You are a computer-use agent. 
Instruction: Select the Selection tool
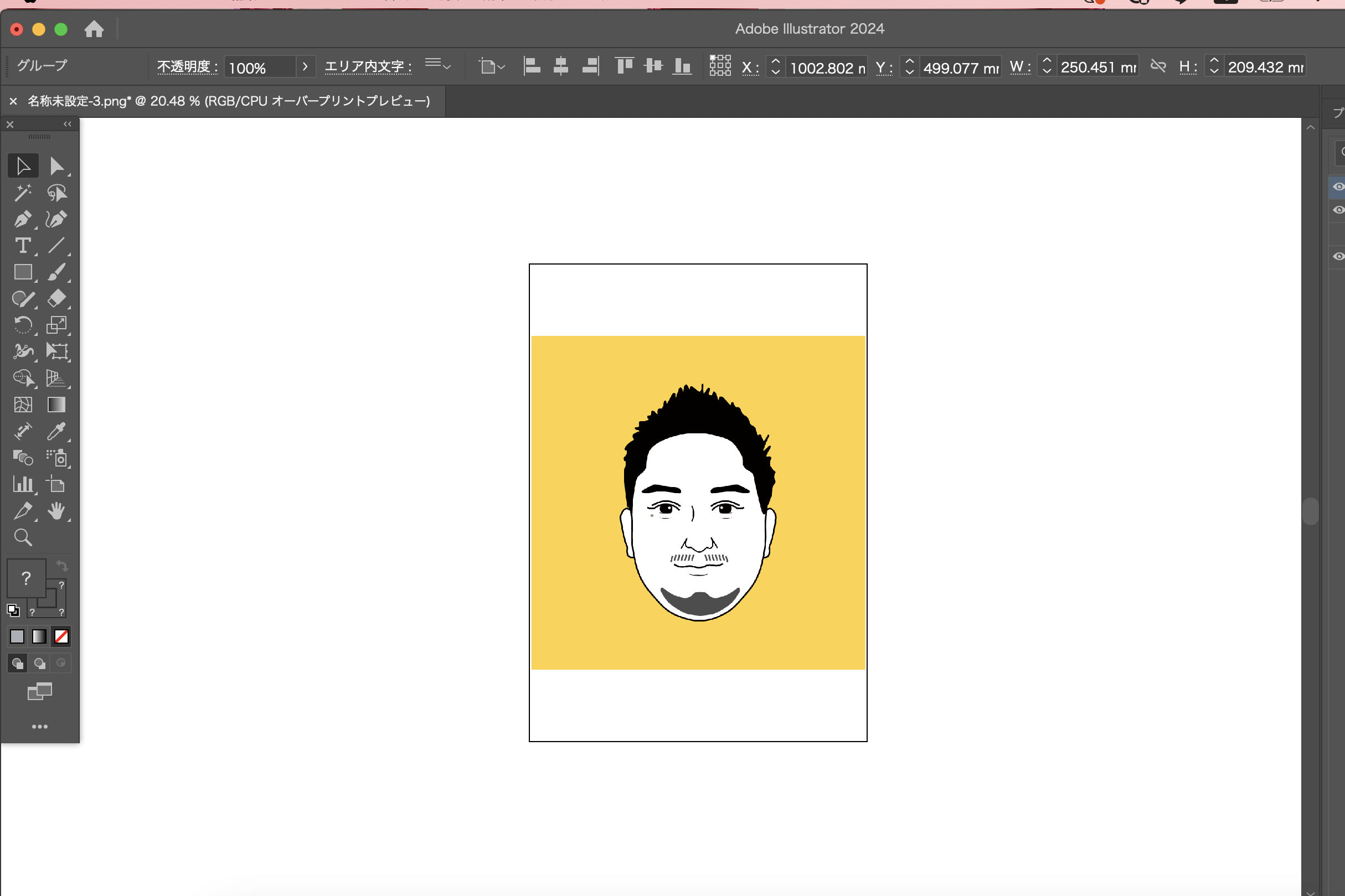tap(23, 165)
